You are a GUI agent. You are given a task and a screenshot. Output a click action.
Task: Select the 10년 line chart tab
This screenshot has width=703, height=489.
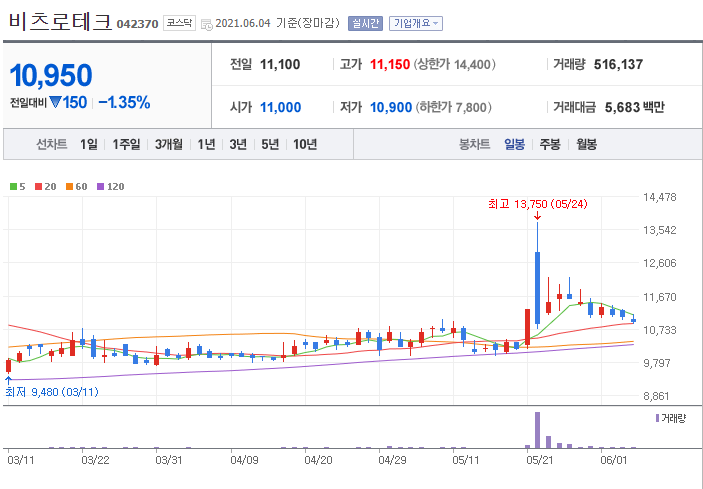point(305,144)
